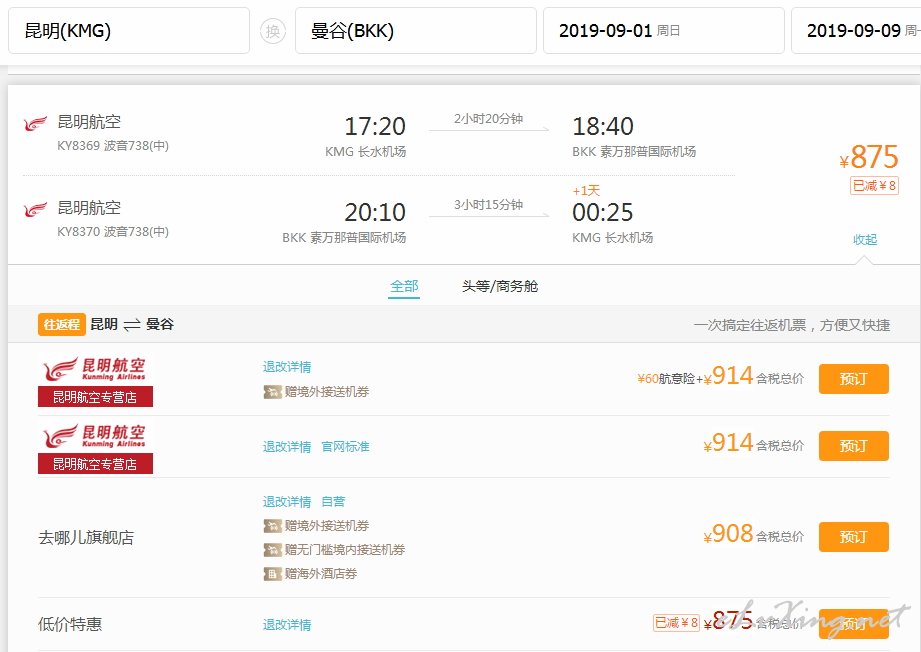The height and width of the screenshot is (652, 921).
Task: Click the +1天 next-day indicator
Action: (x=586, y=190)
